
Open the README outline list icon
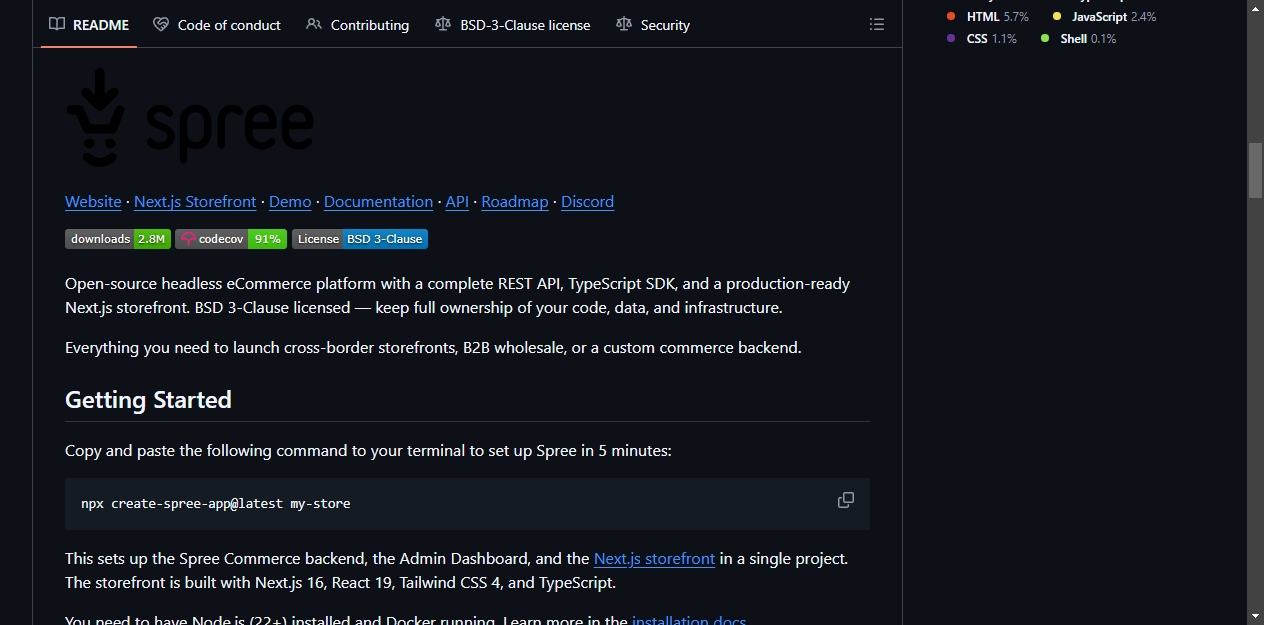point(877,24)
